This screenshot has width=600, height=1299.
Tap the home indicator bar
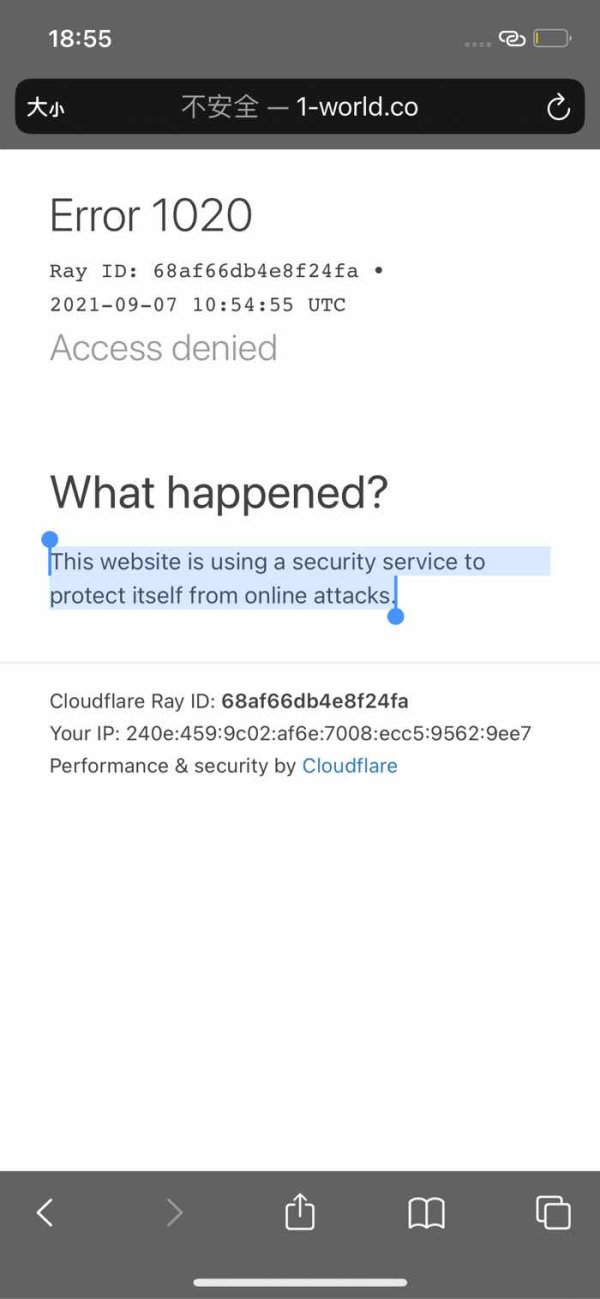pos(300,1283)
